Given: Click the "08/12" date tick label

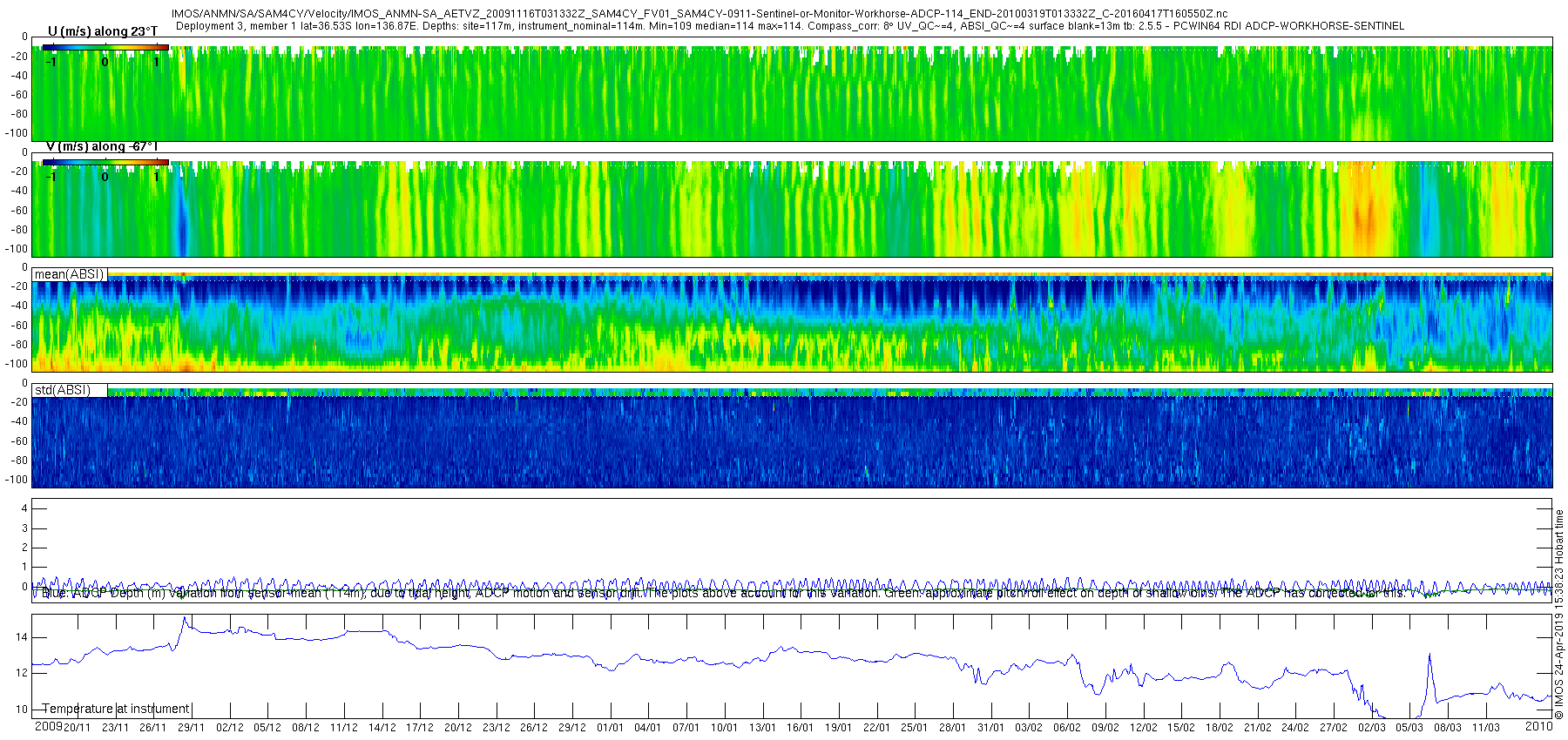Looking at the screenshot, I should pyautogui.click(x=306, y=727).
